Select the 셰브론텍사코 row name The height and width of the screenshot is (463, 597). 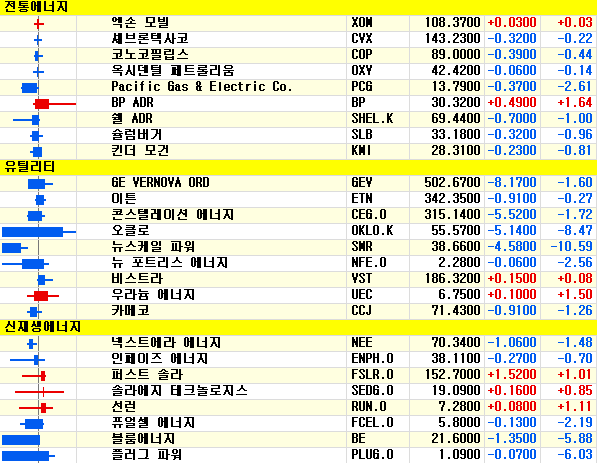(150, 39)
